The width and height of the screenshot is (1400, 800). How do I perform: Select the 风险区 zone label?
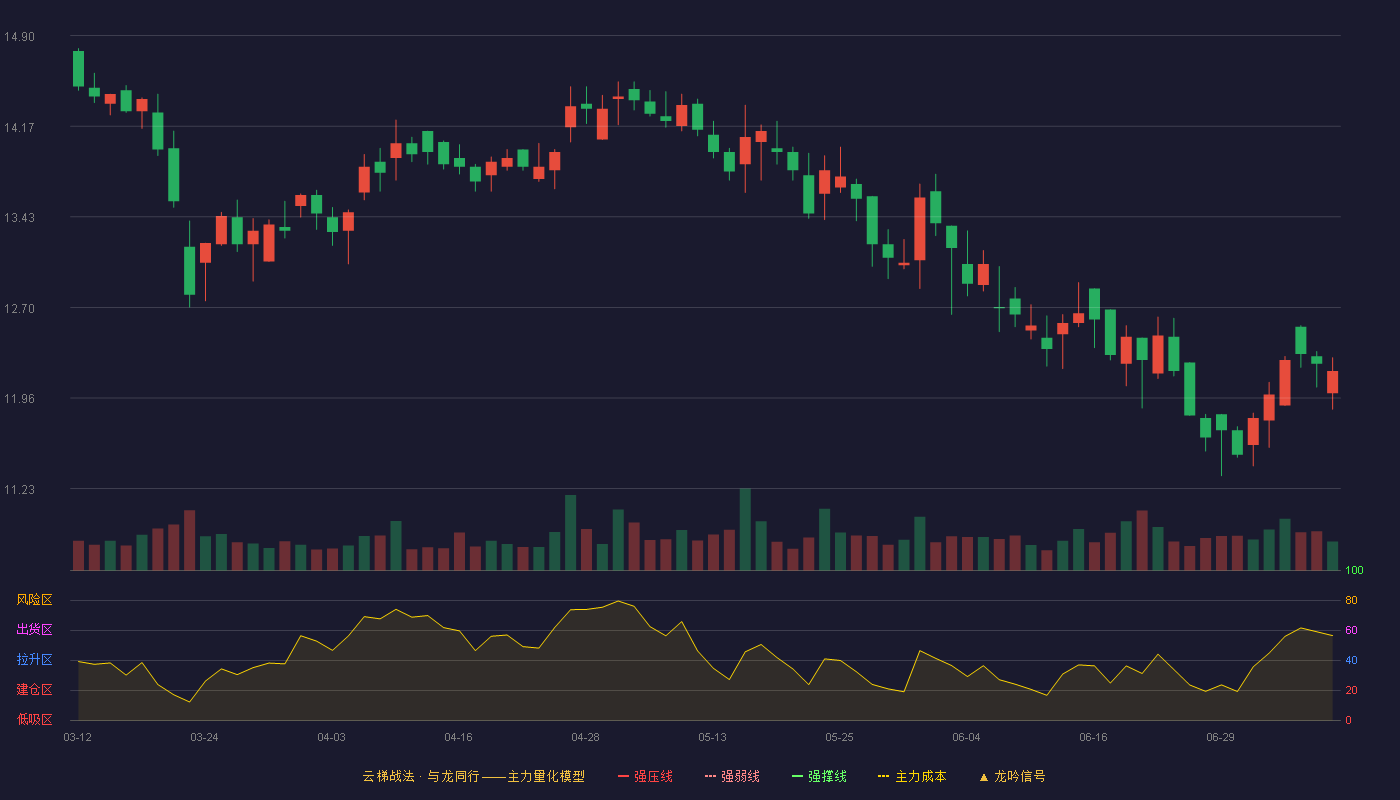(34, 600)
